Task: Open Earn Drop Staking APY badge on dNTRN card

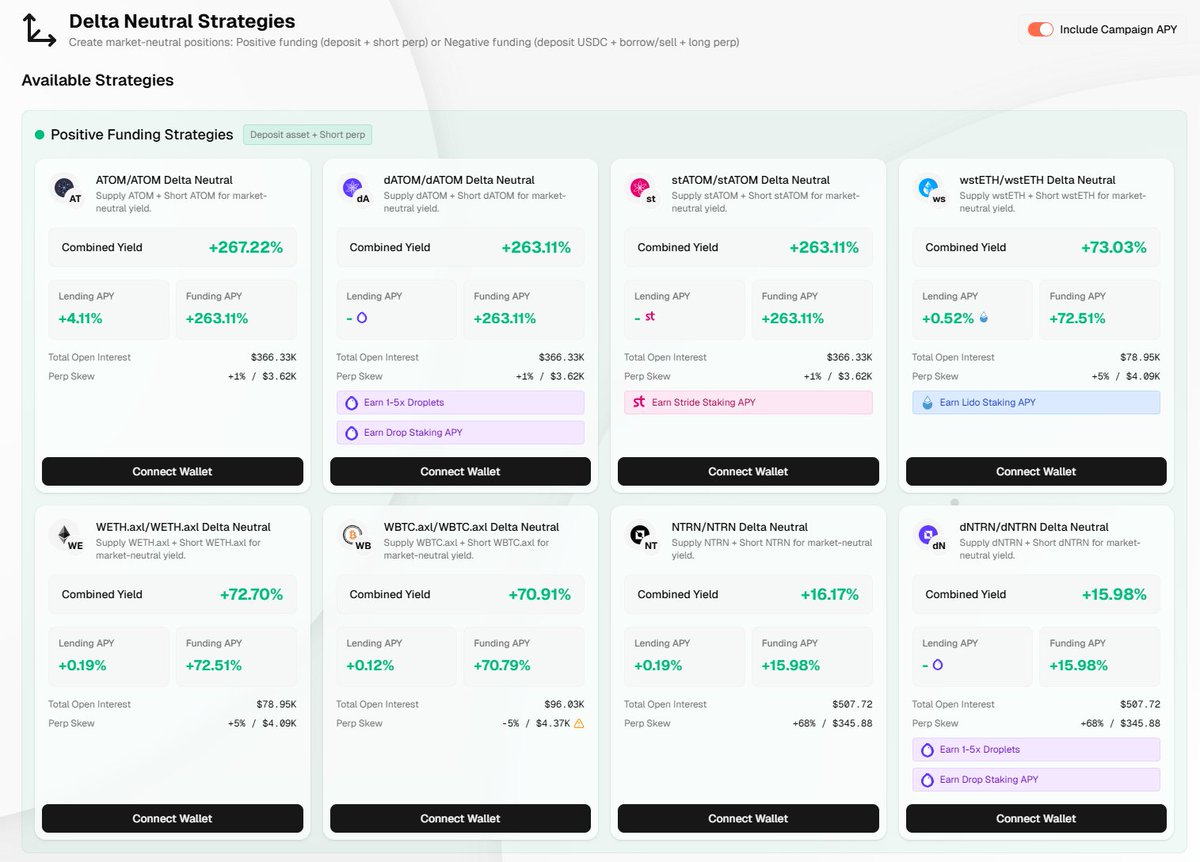Action: pyautogui.click(x=1036, y=780)
